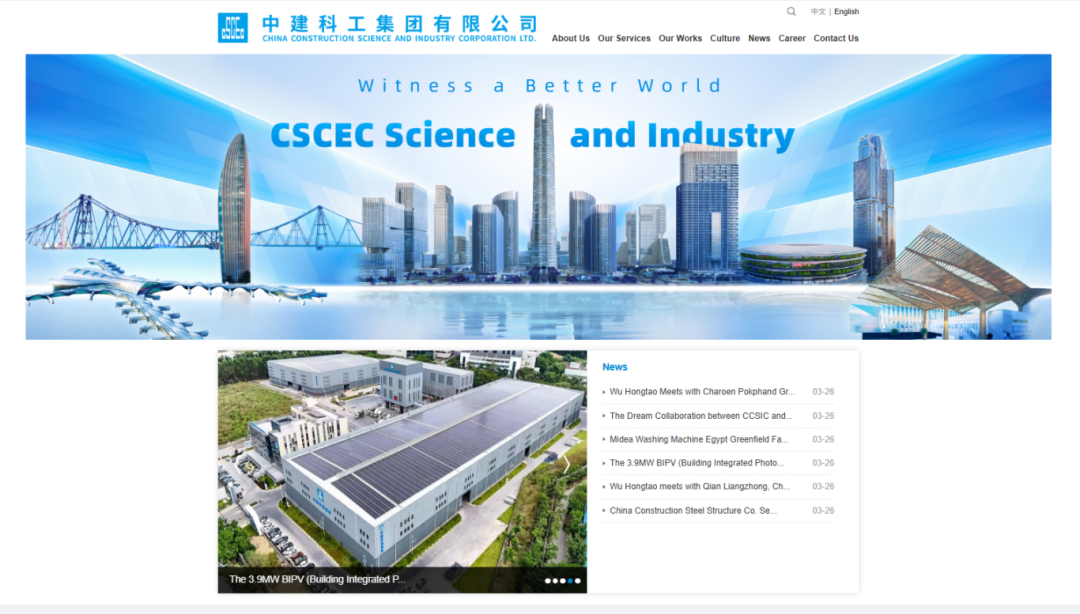Click the 03-26 date on the Qian Liangzhong row
The width and height of the screenshot is (1080, 614).
tap(823, 487)
